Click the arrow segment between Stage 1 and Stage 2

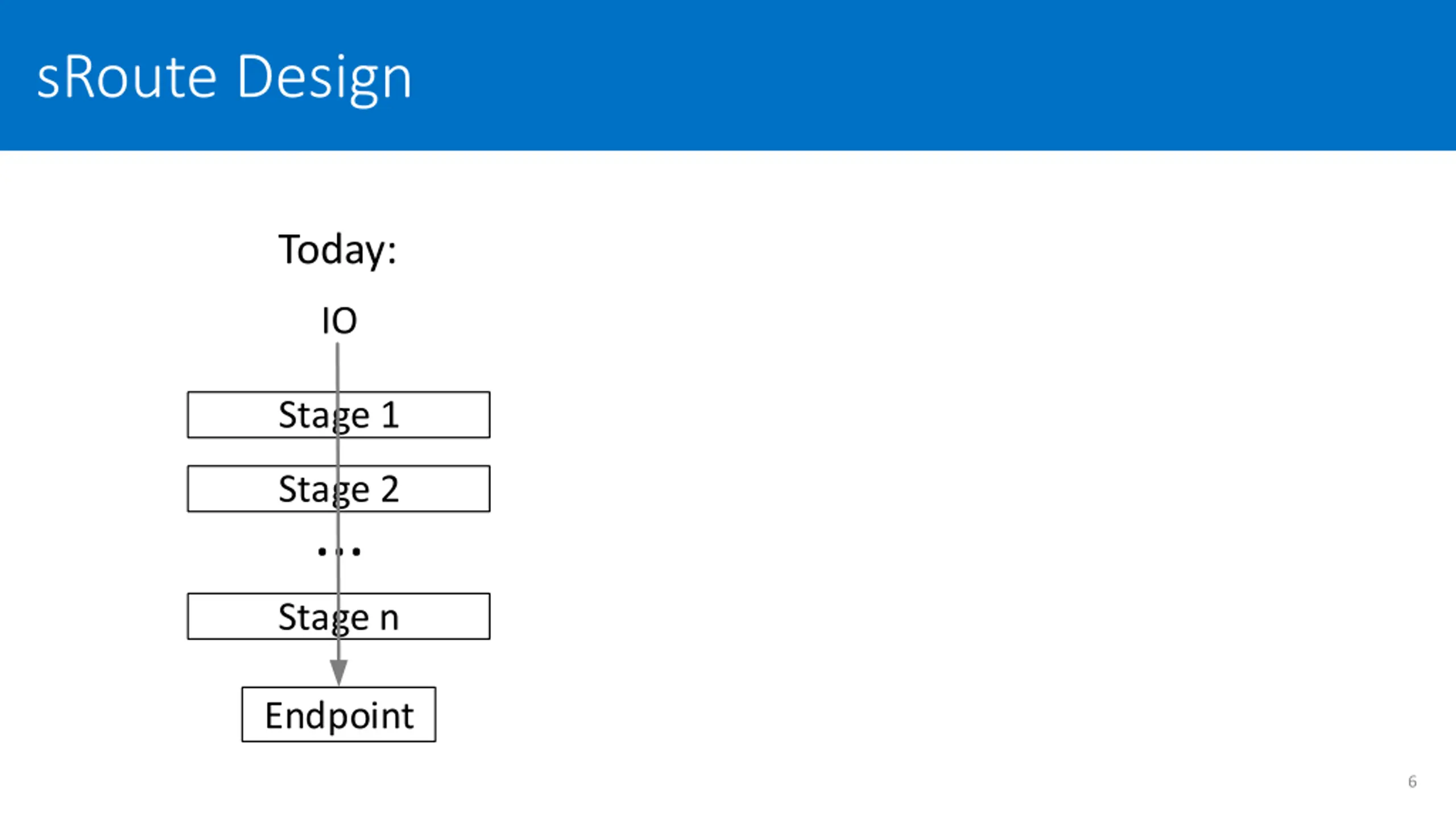point(338,452)
